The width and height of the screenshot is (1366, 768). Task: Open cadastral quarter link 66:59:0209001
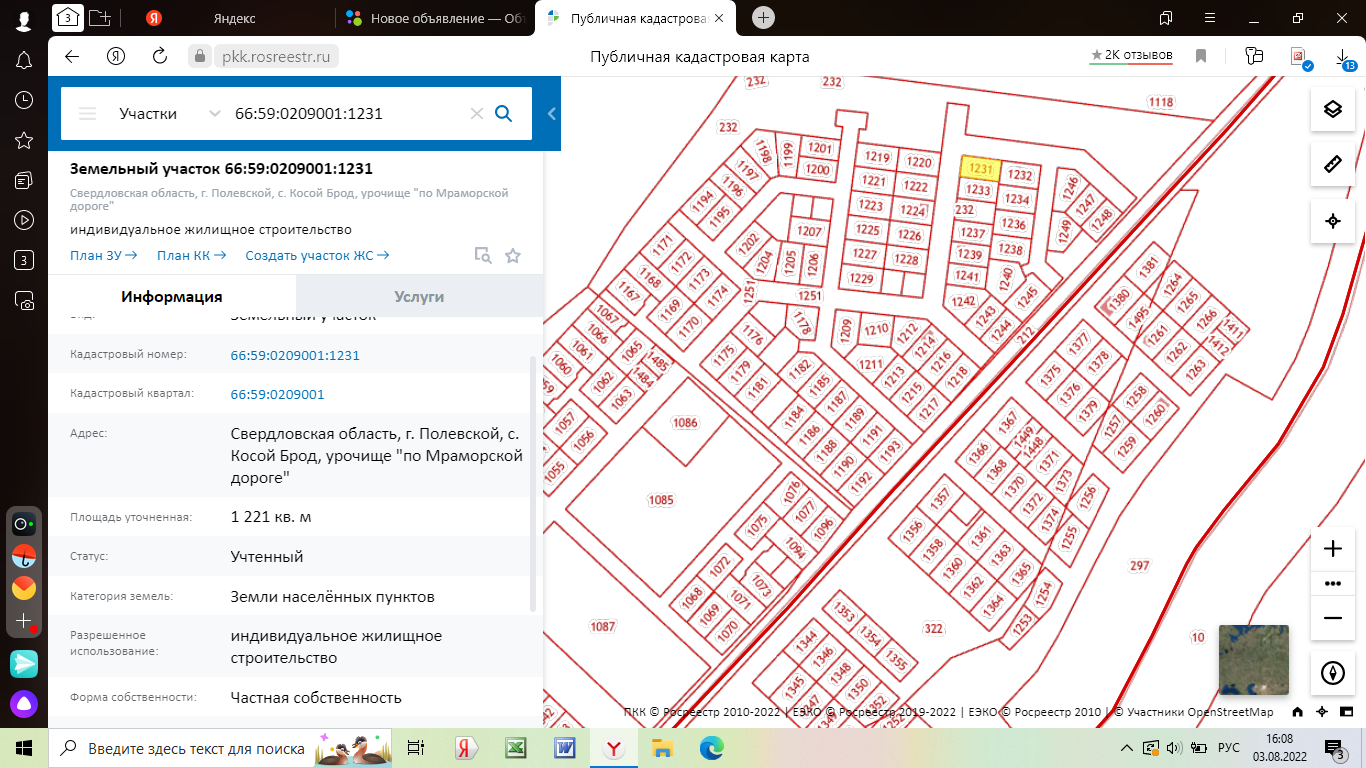click(277, 395)
